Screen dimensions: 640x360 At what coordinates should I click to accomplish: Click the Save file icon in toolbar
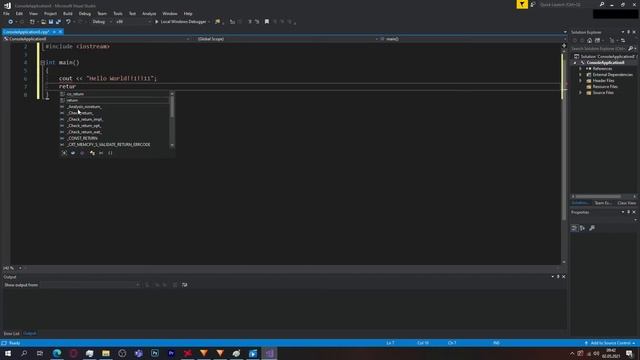[51, 22]
